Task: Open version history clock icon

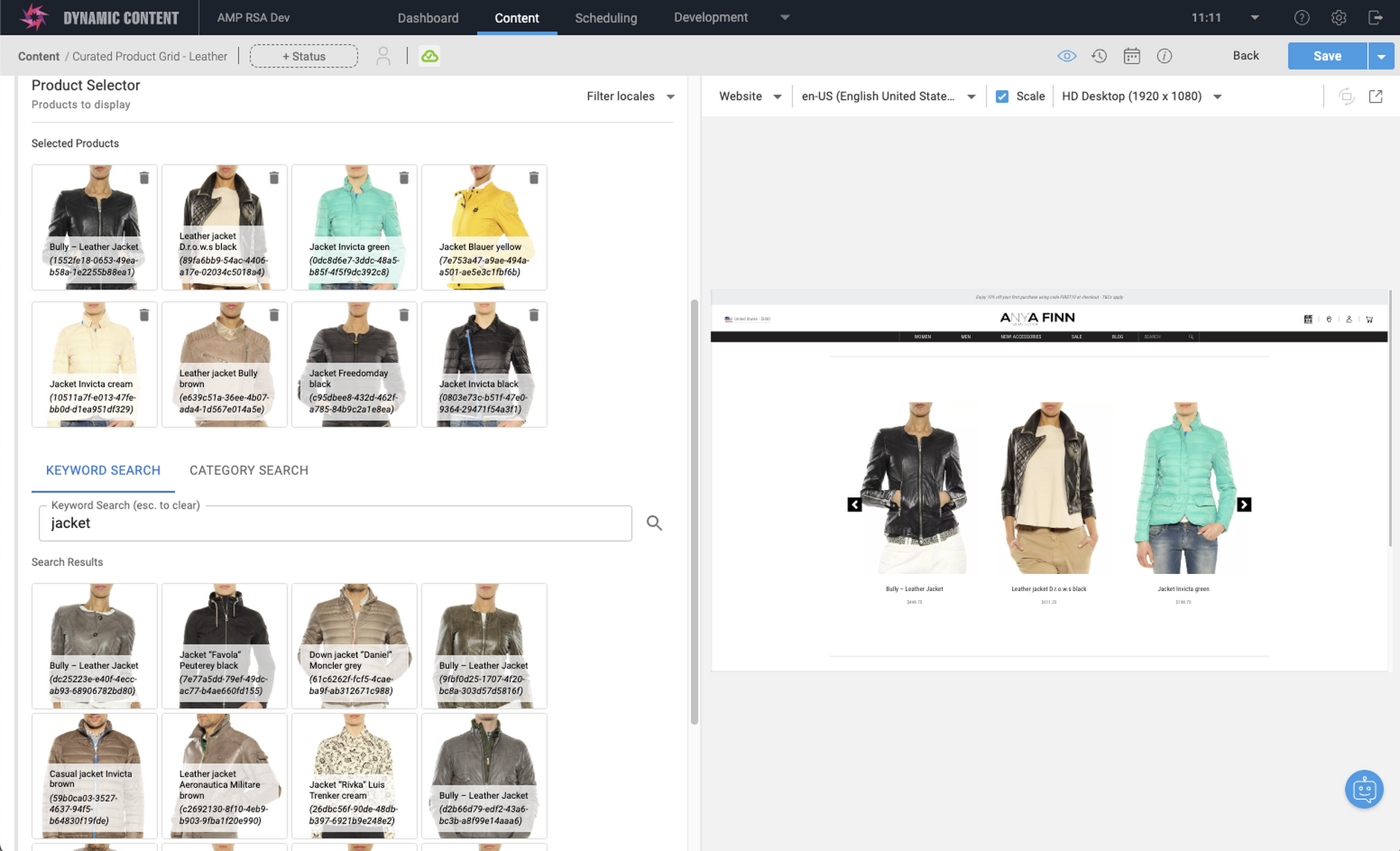Action: point(1099,56)
